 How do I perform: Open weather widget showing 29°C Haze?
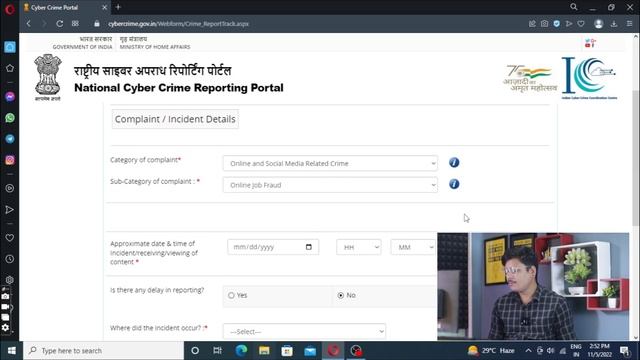(491, 351)
